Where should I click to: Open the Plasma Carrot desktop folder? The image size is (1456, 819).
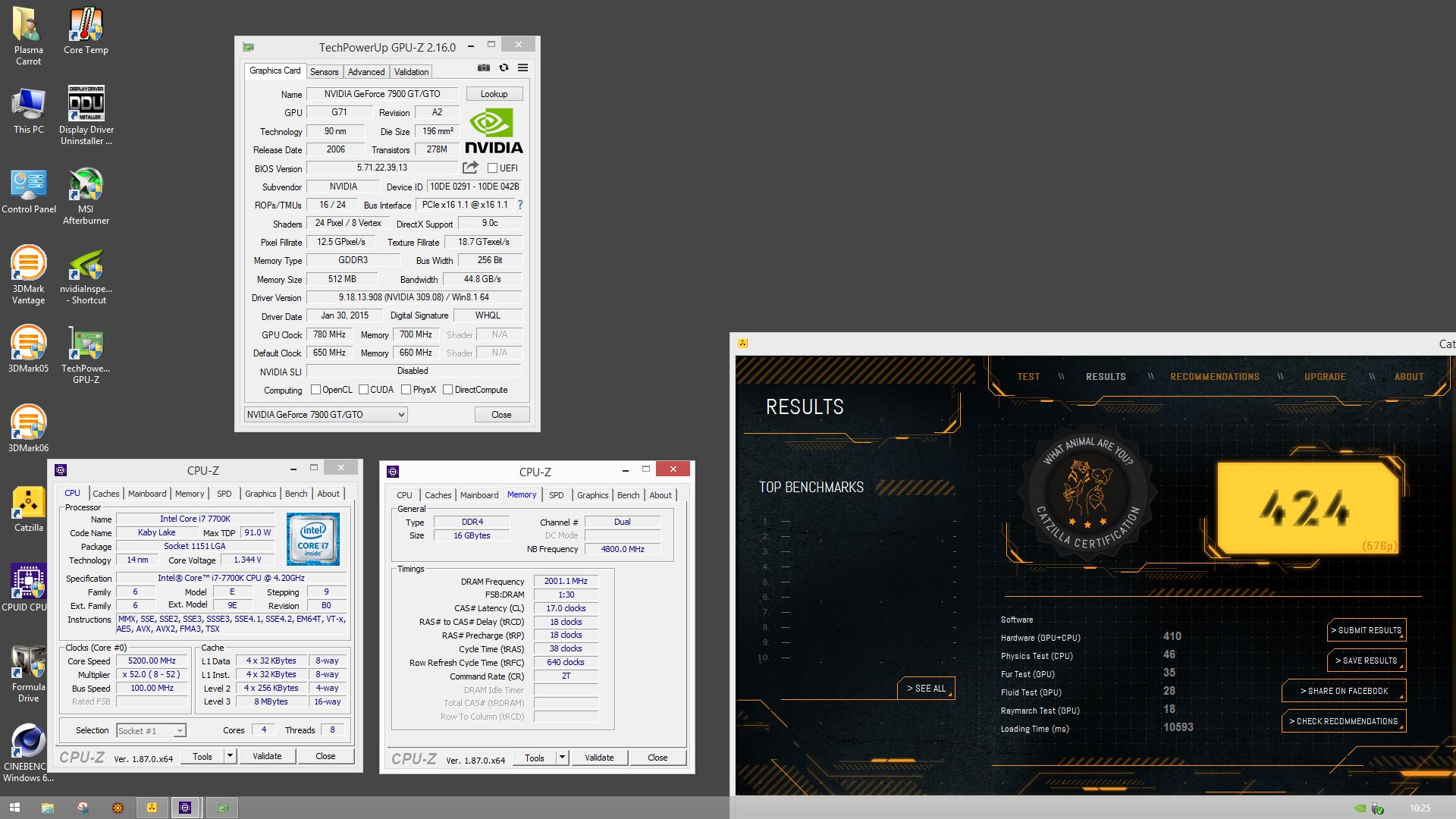(28, 36)
